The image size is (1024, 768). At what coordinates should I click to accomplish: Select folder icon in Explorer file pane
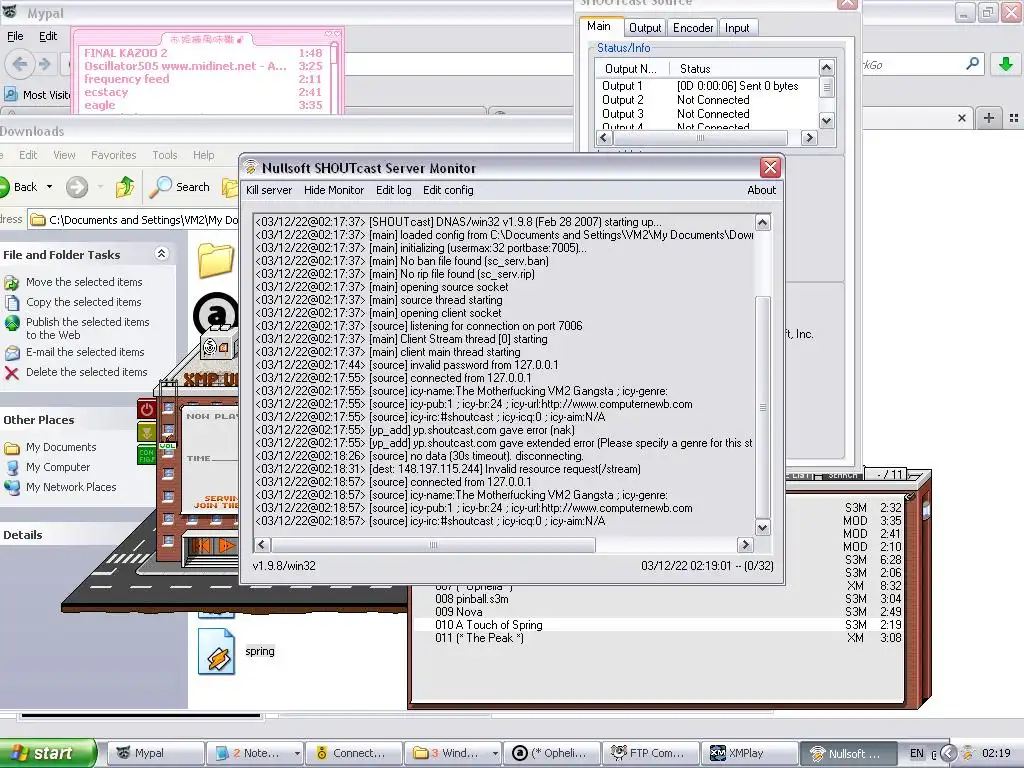tap(216, 259)
